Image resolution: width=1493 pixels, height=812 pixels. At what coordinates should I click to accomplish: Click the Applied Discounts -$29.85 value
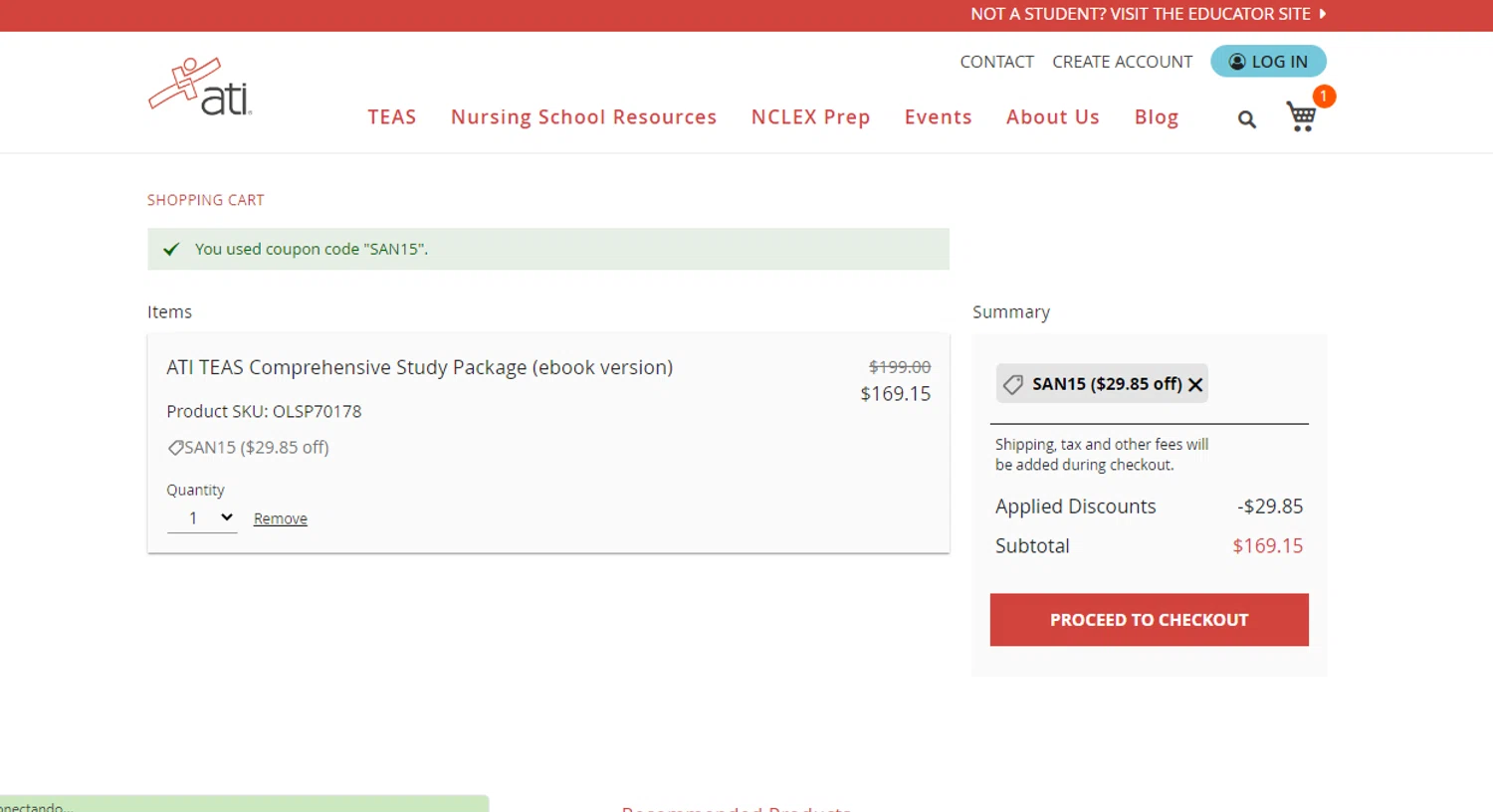1270,507
